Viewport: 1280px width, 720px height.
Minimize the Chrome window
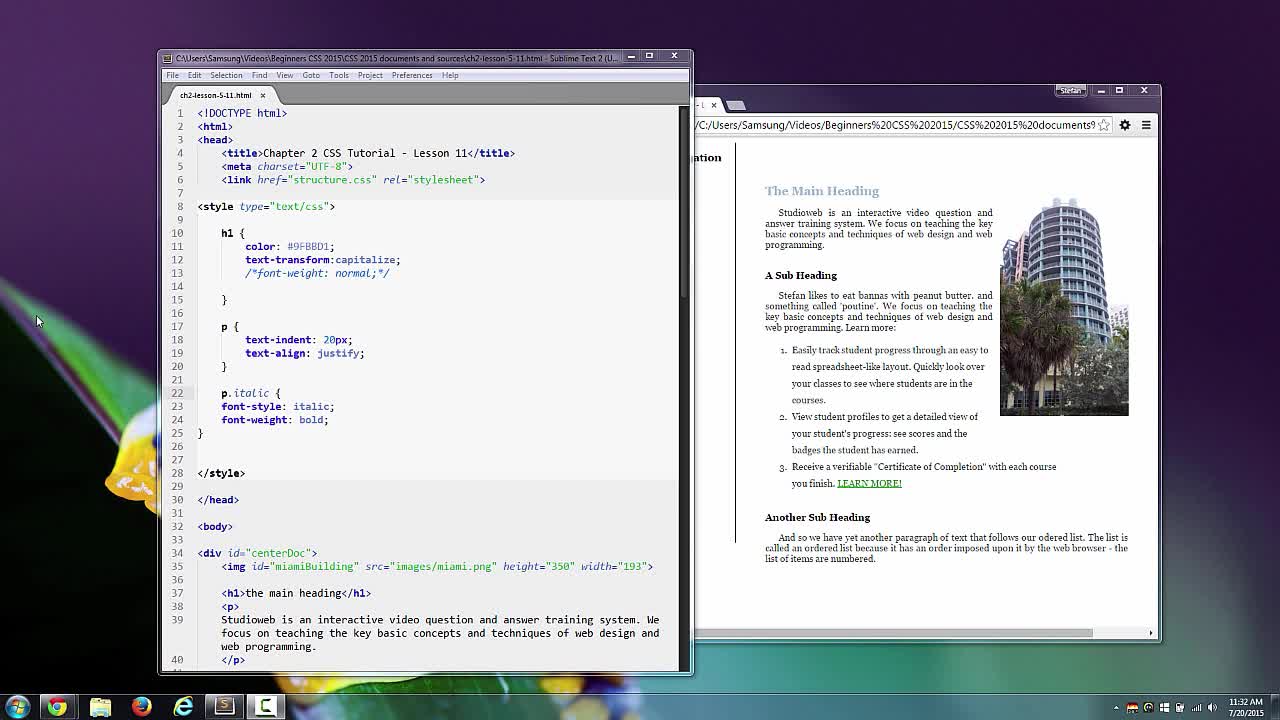[x=1101, y=90]
